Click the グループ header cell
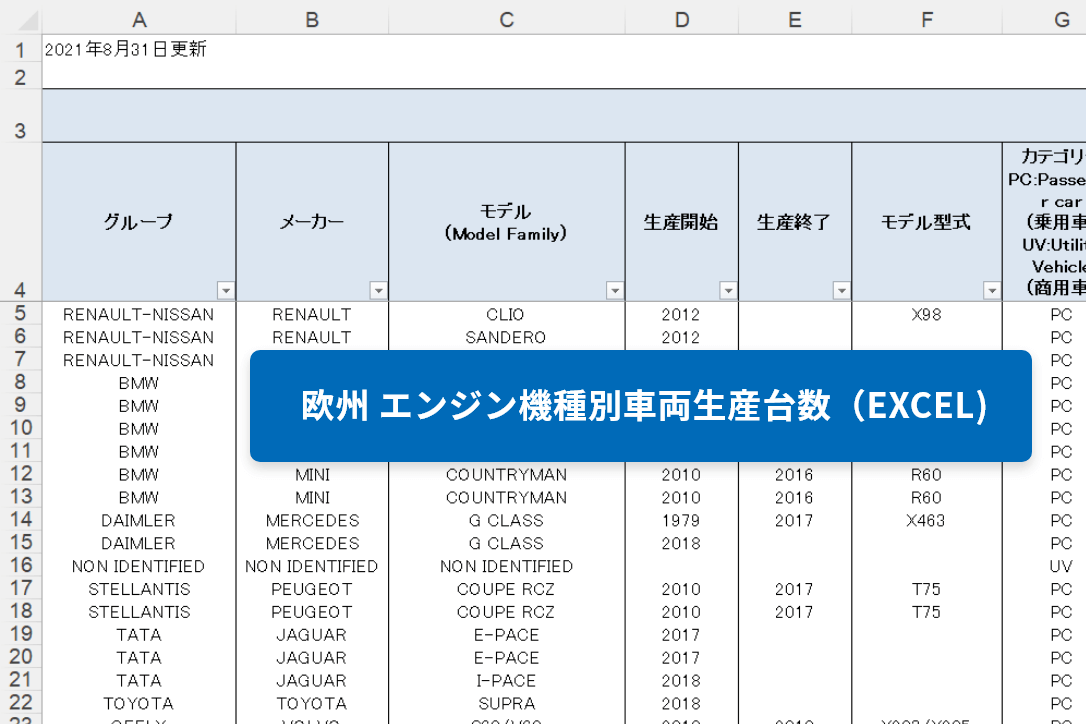This screenshot has height=724, width=1086. (139, 222)
